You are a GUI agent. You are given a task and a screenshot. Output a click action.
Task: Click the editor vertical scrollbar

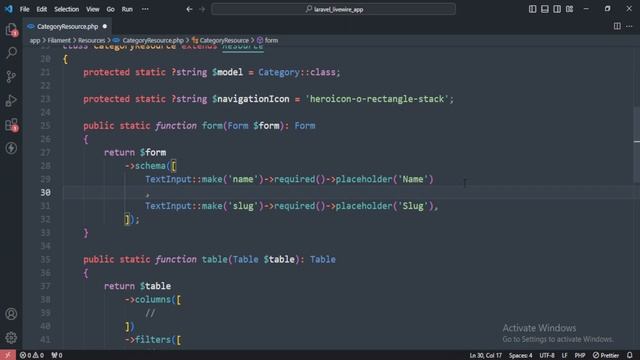point(637,143)
